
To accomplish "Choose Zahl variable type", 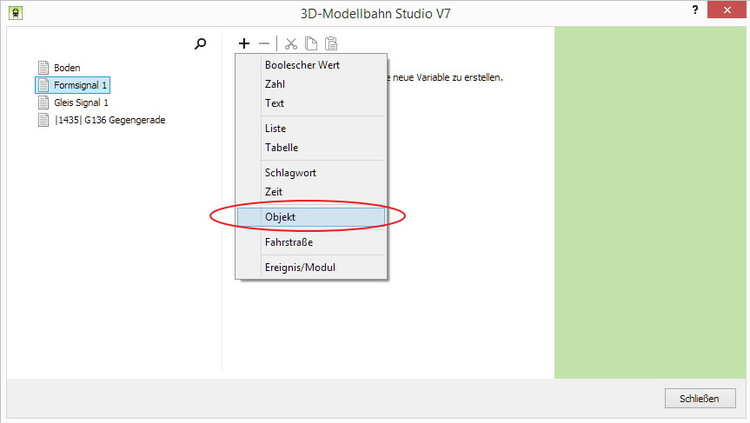I will (311, 84).
